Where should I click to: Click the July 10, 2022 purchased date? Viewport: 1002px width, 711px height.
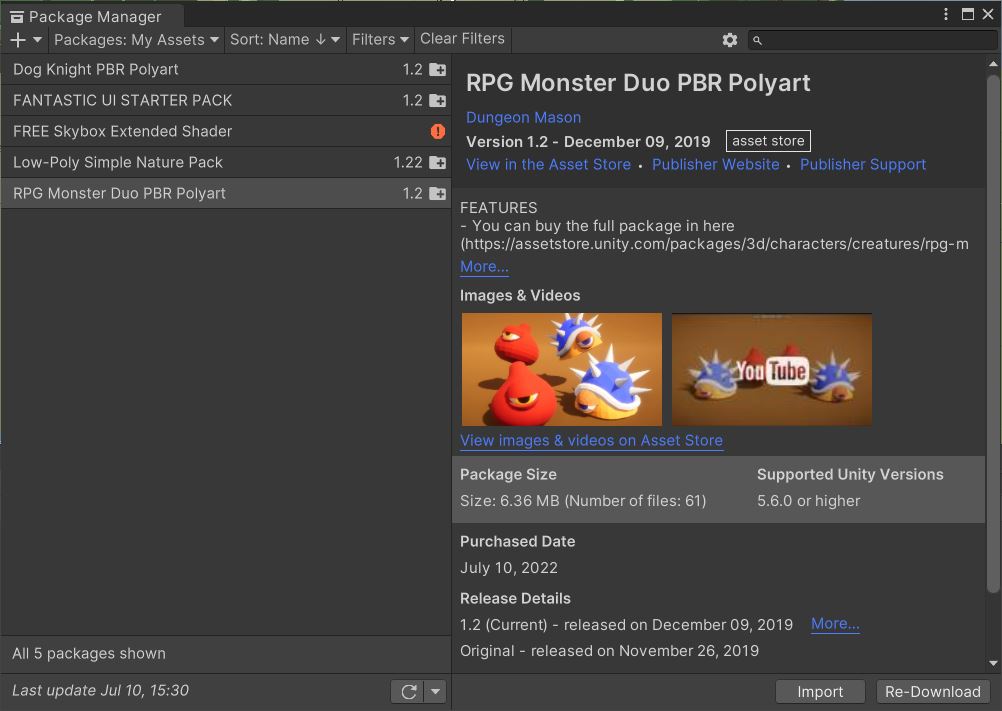click(x=509, y=568)
